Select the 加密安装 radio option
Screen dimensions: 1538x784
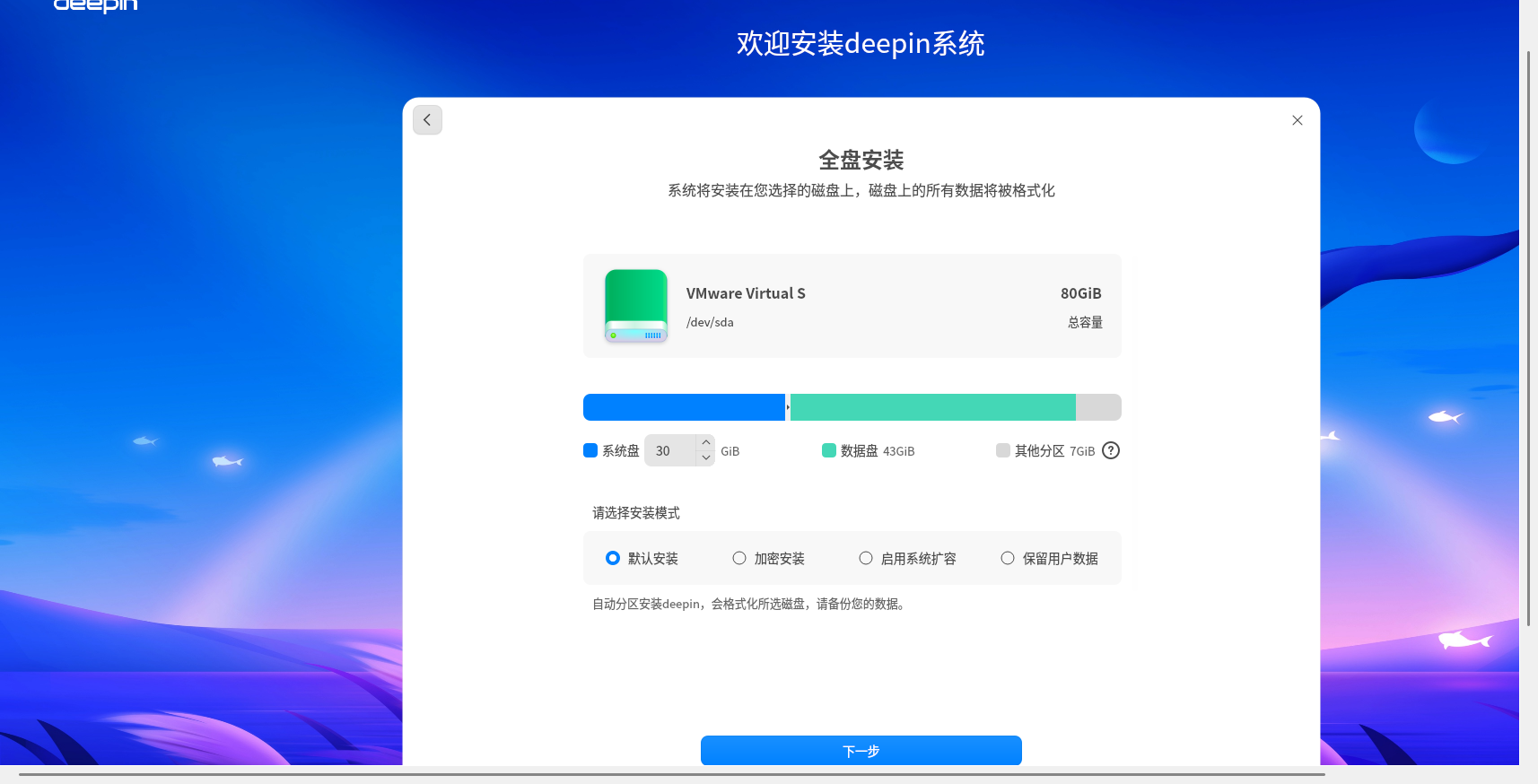(739, 558)
